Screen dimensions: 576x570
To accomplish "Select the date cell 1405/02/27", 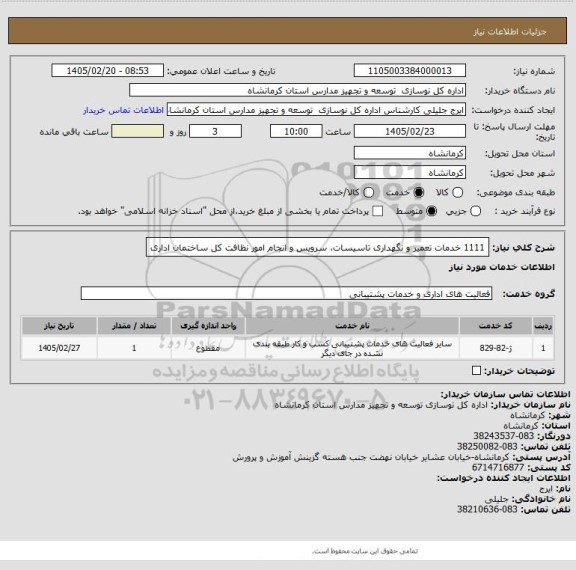I will 59,348.
